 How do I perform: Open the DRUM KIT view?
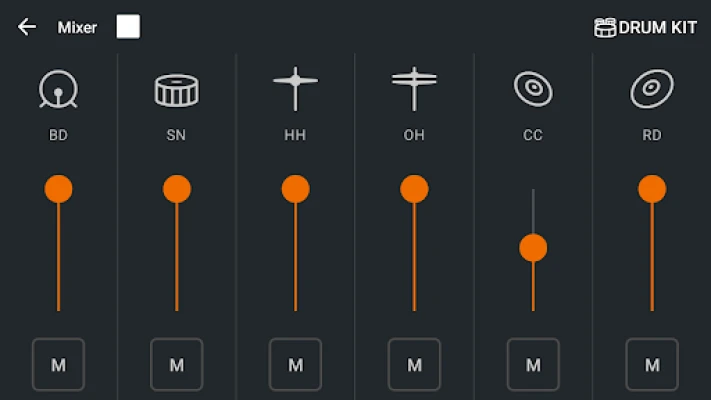coord(645,27)
